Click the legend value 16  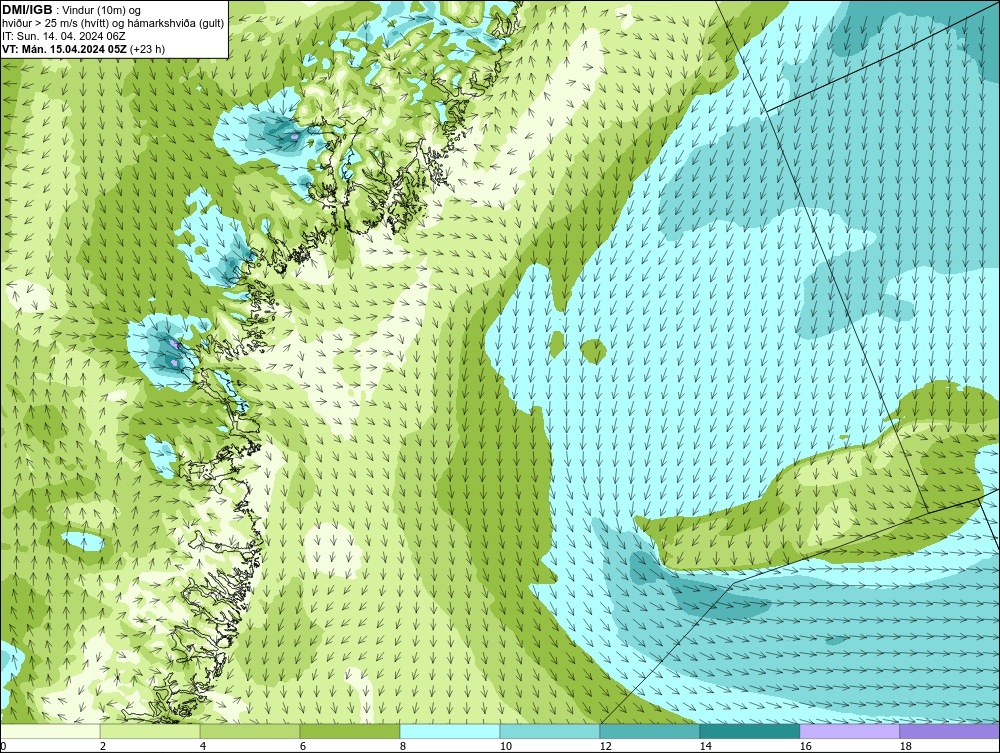click(805, 746)
